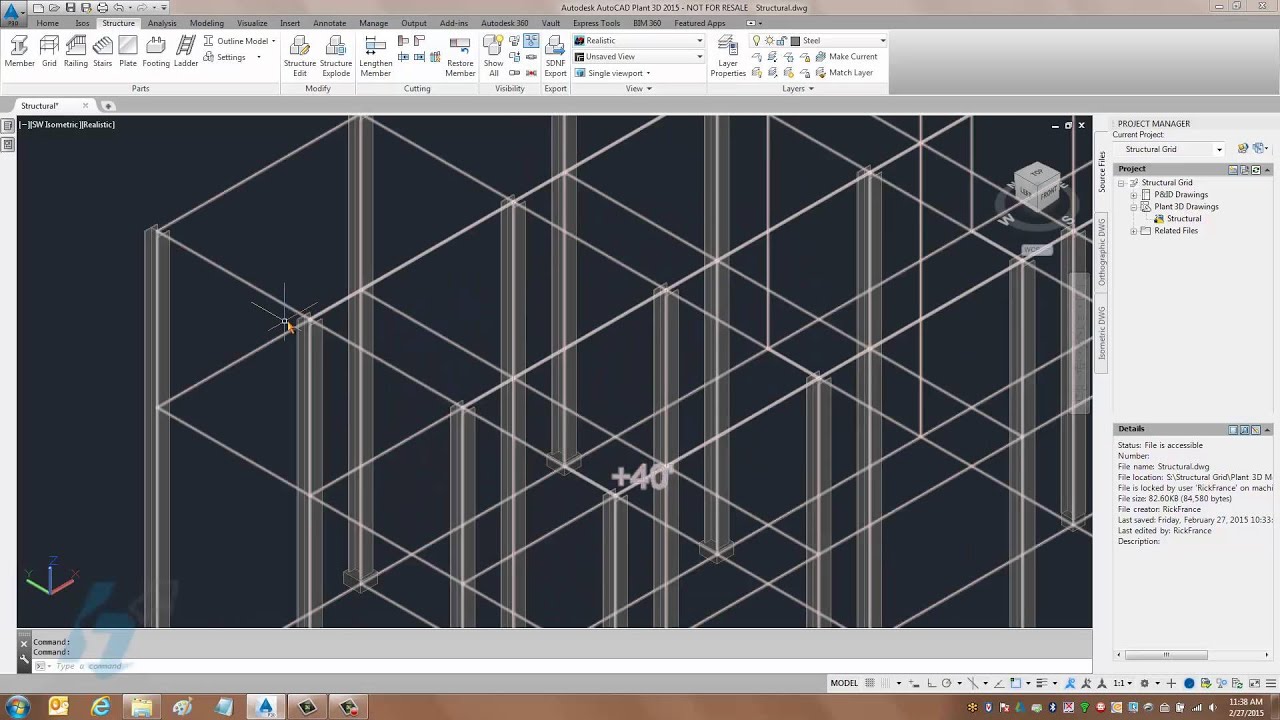The height and width of the screenshot is (720, 1280).
Task: Expand the Related Files tree node
Action: [x=1134, y=231]
